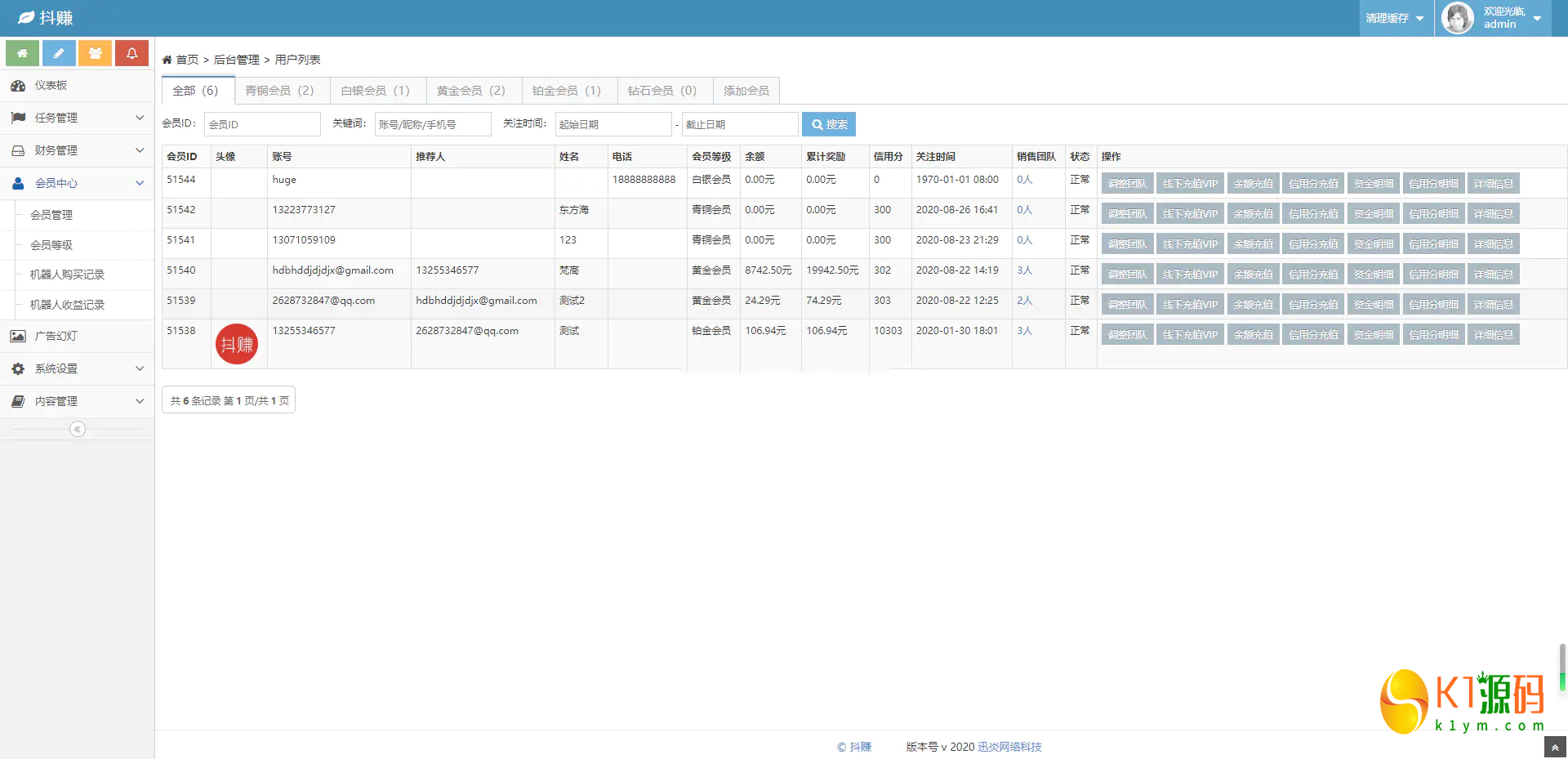Viewport: 1568px width, 759px height.
Task: Focus the 会员ID input field
Action: pyautogui.click(x=262, y=124)
